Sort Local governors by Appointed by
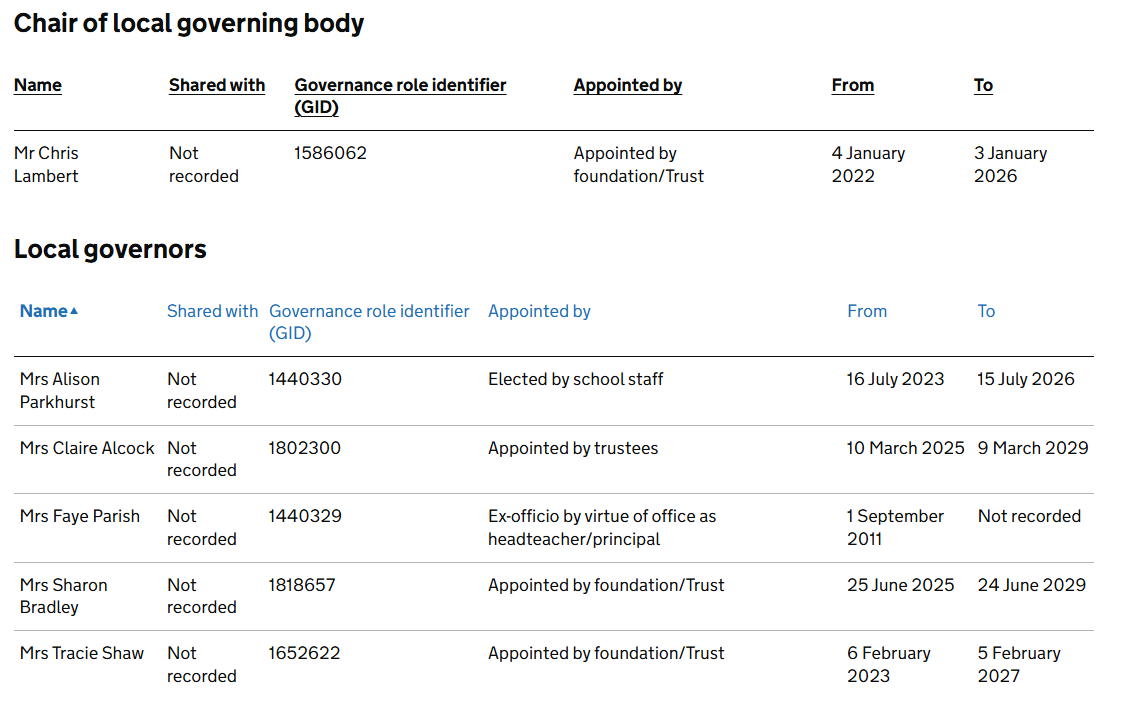This screenshot has width=1125, height=711. tap(539, 311)
